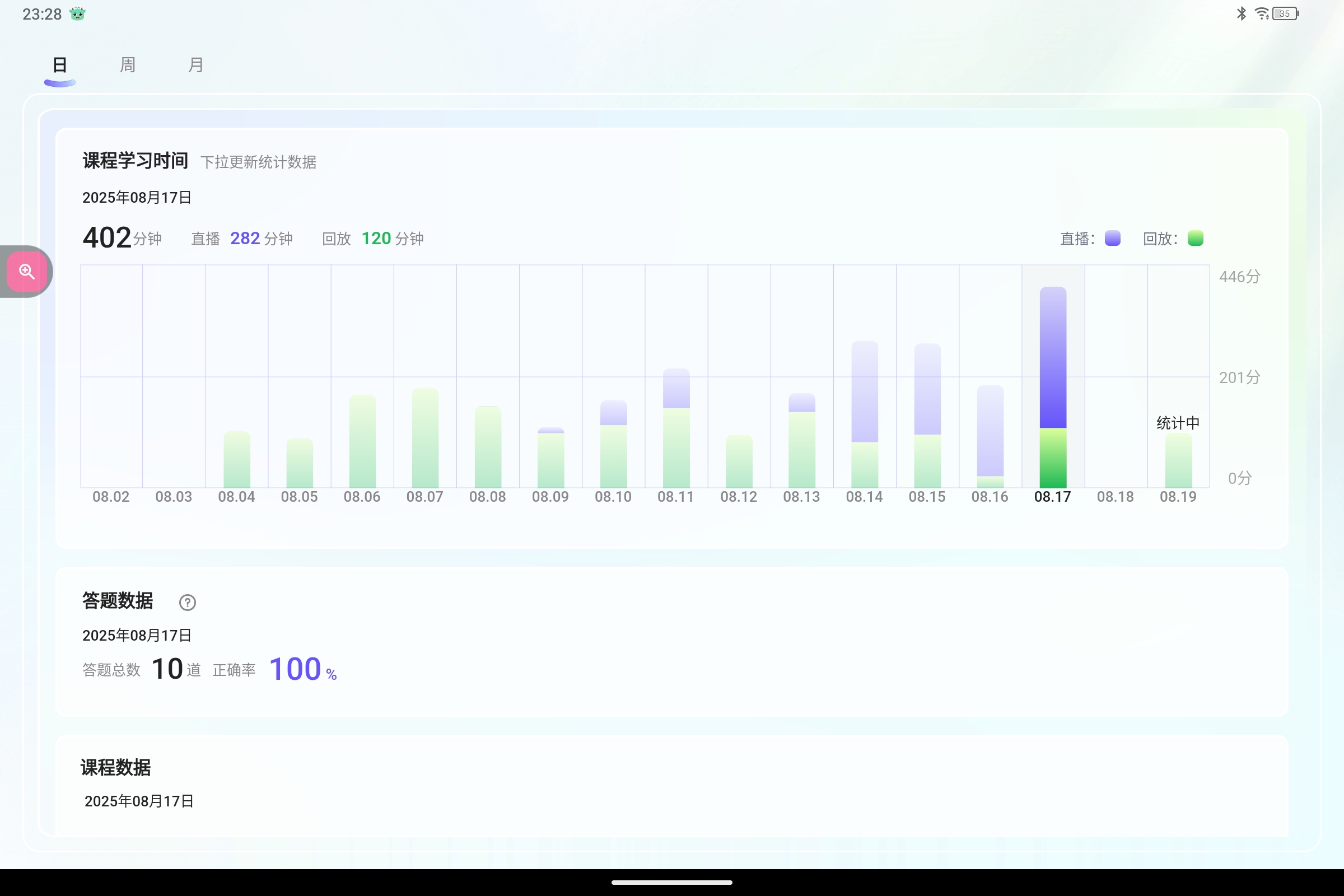Viewport: 1344px width, 896px height.
Task: Click the 08.06 date axis label
Action: pyautogui.click(x=362, y=497)
